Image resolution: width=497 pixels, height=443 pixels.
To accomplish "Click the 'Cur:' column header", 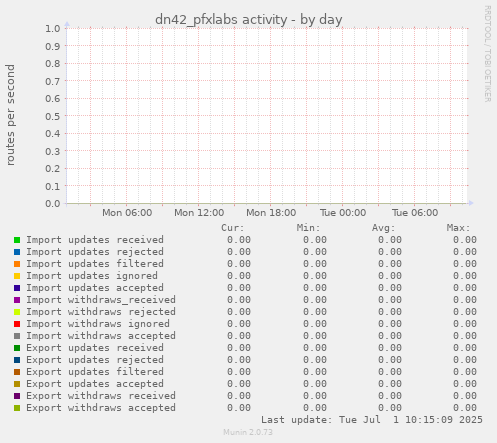I will pyautogui.click(x=233, y=228).
